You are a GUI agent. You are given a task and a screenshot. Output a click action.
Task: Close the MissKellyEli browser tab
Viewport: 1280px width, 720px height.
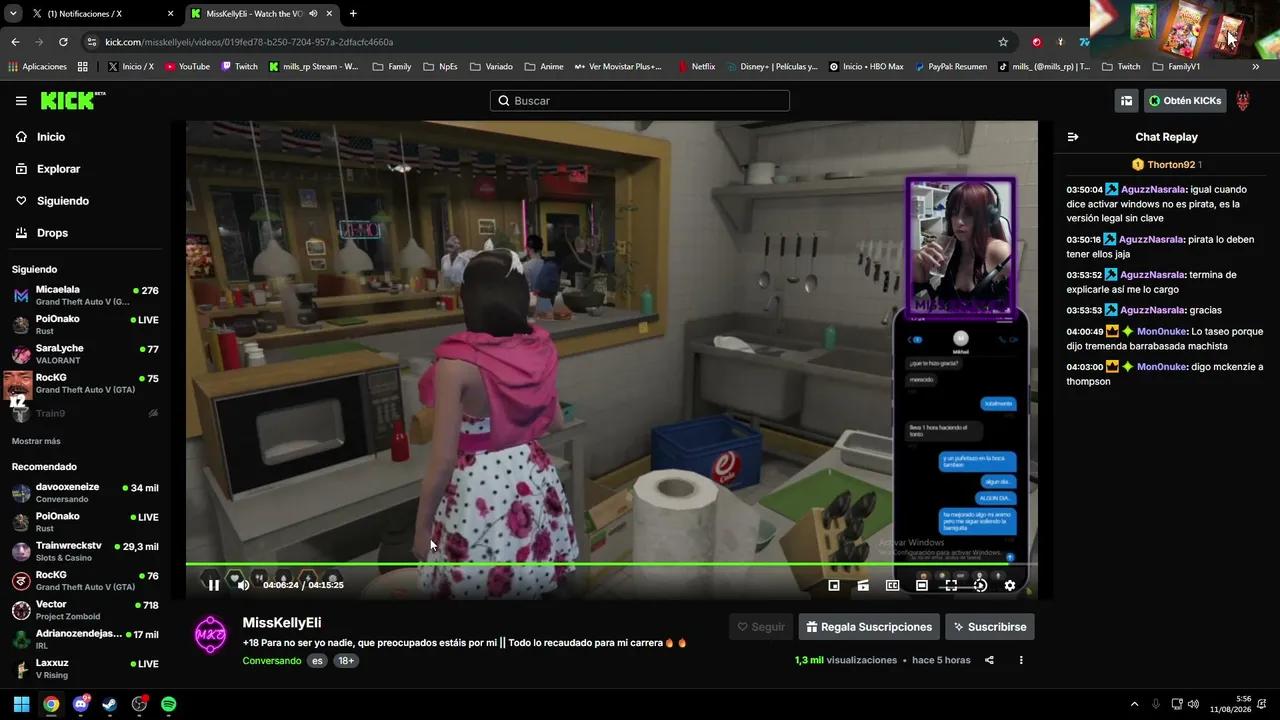coord(329,14)
